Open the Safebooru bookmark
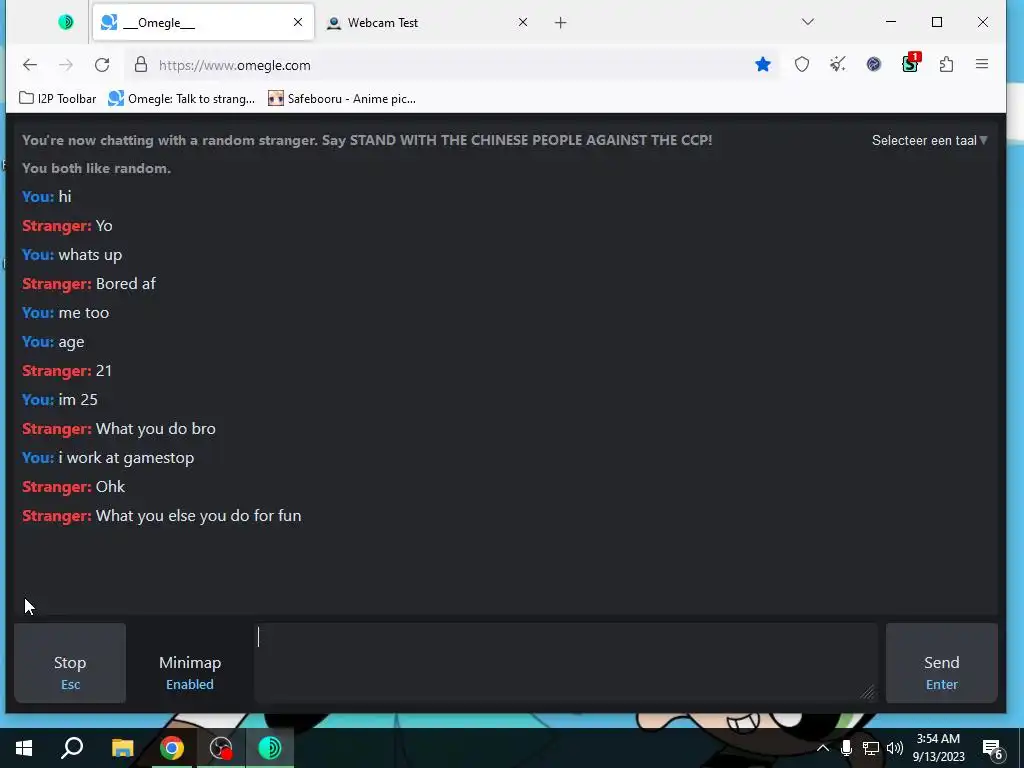This screenshot has width=1024, height=768. point(342,99)
